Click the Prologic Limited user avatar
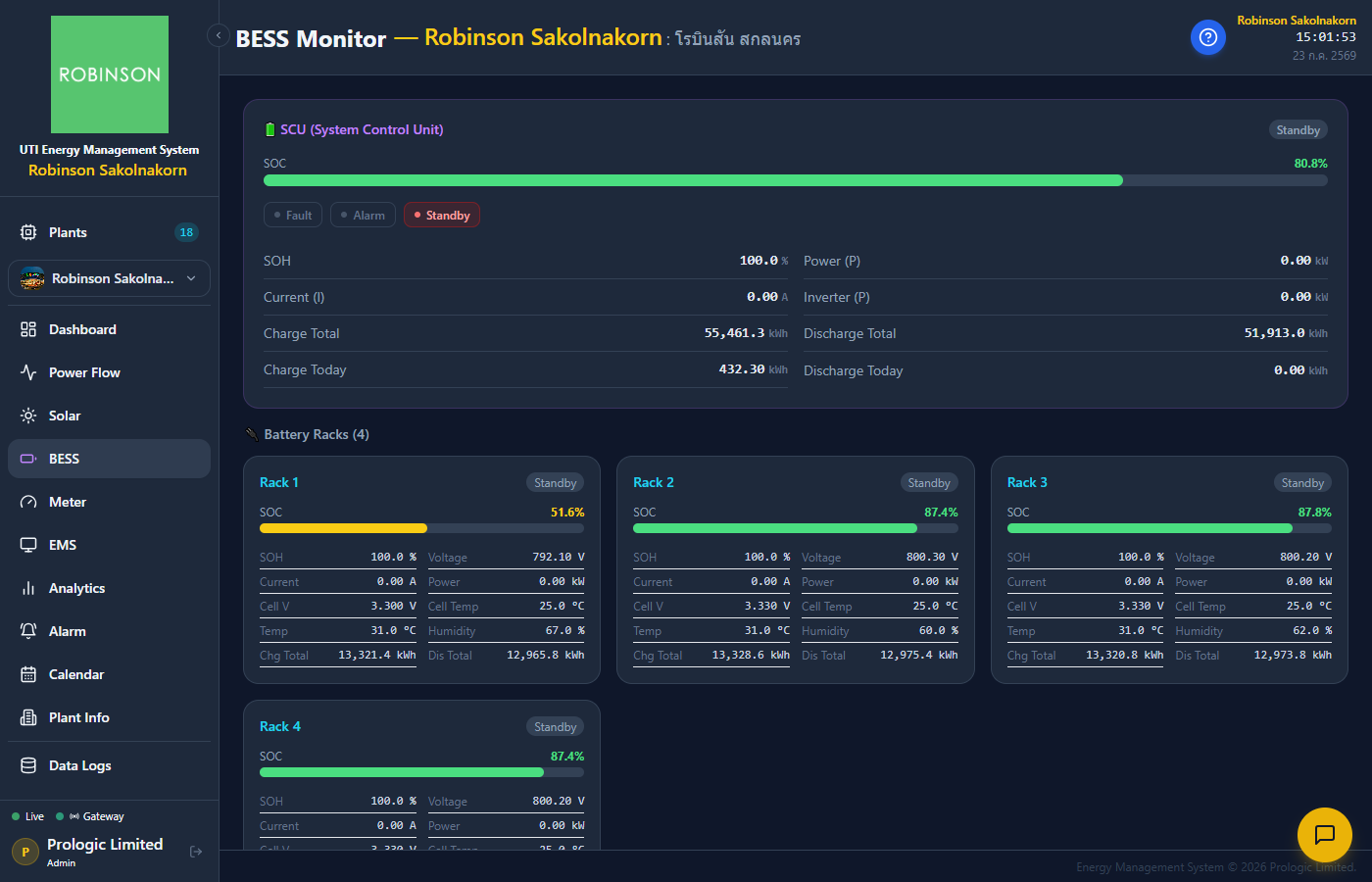The height and width of the screenshot is (882, 1372). (25, 852)
